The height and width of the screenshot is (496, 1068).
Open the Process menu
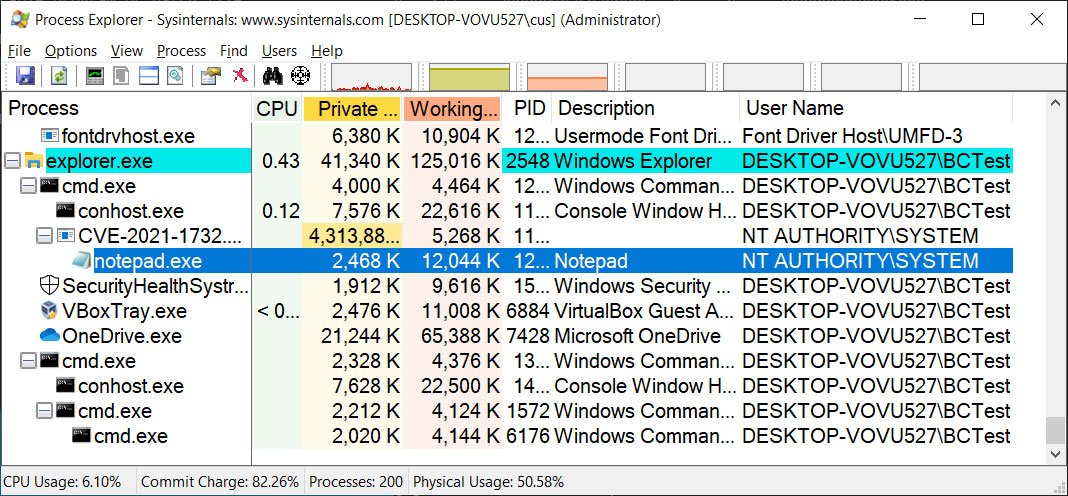[181, 51]
